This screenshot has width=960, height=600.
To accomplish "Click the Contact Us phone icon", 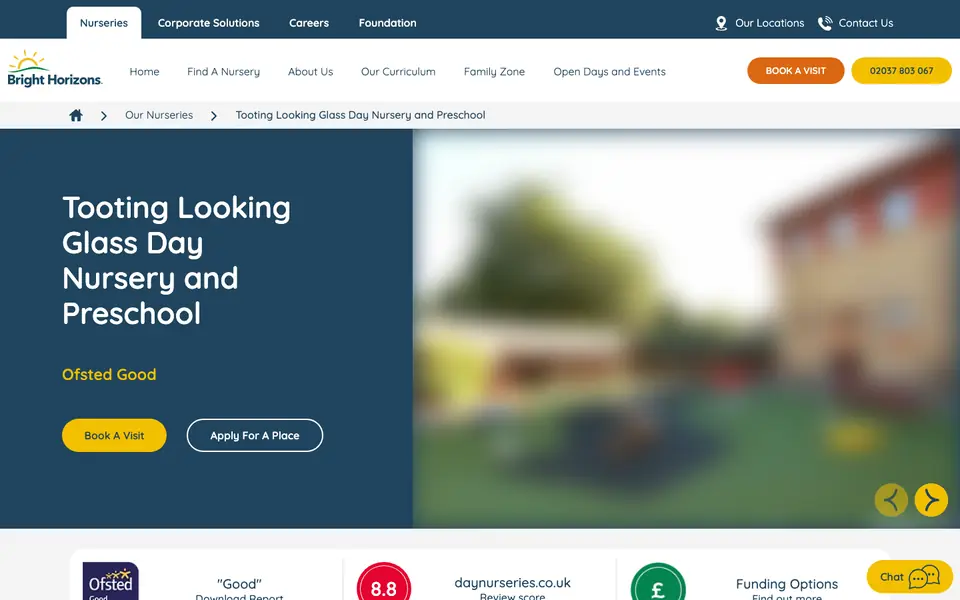I will click(x=825, y=23).
